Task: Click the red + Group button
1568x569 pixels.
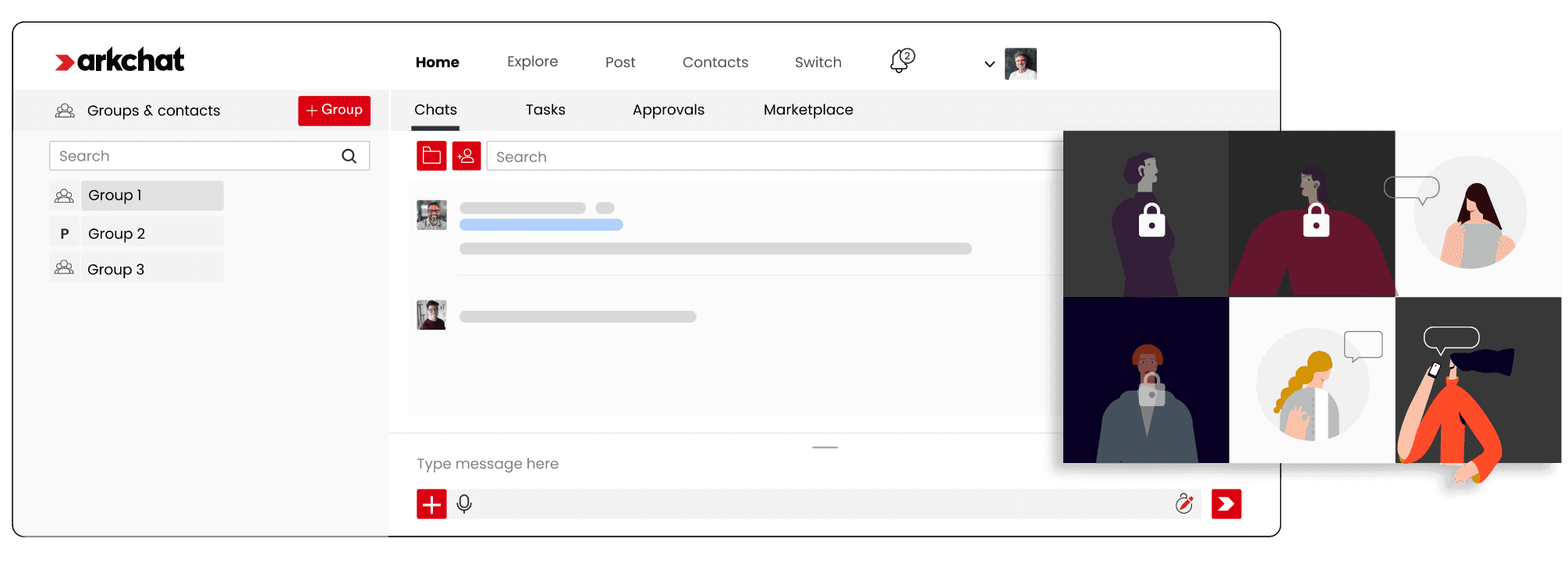Action: (x=334, y=111)
